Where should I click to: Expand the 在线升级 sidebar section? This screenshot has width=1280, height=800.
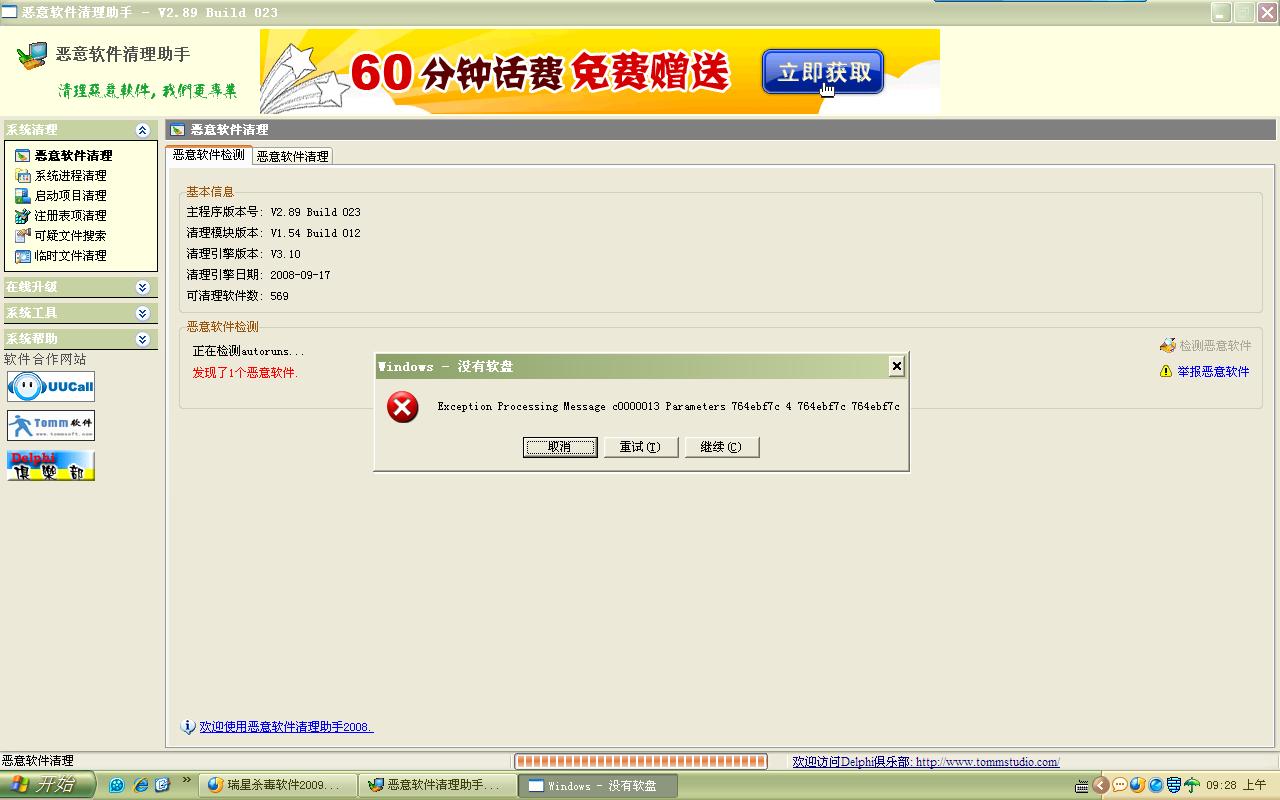click(142, 287)
